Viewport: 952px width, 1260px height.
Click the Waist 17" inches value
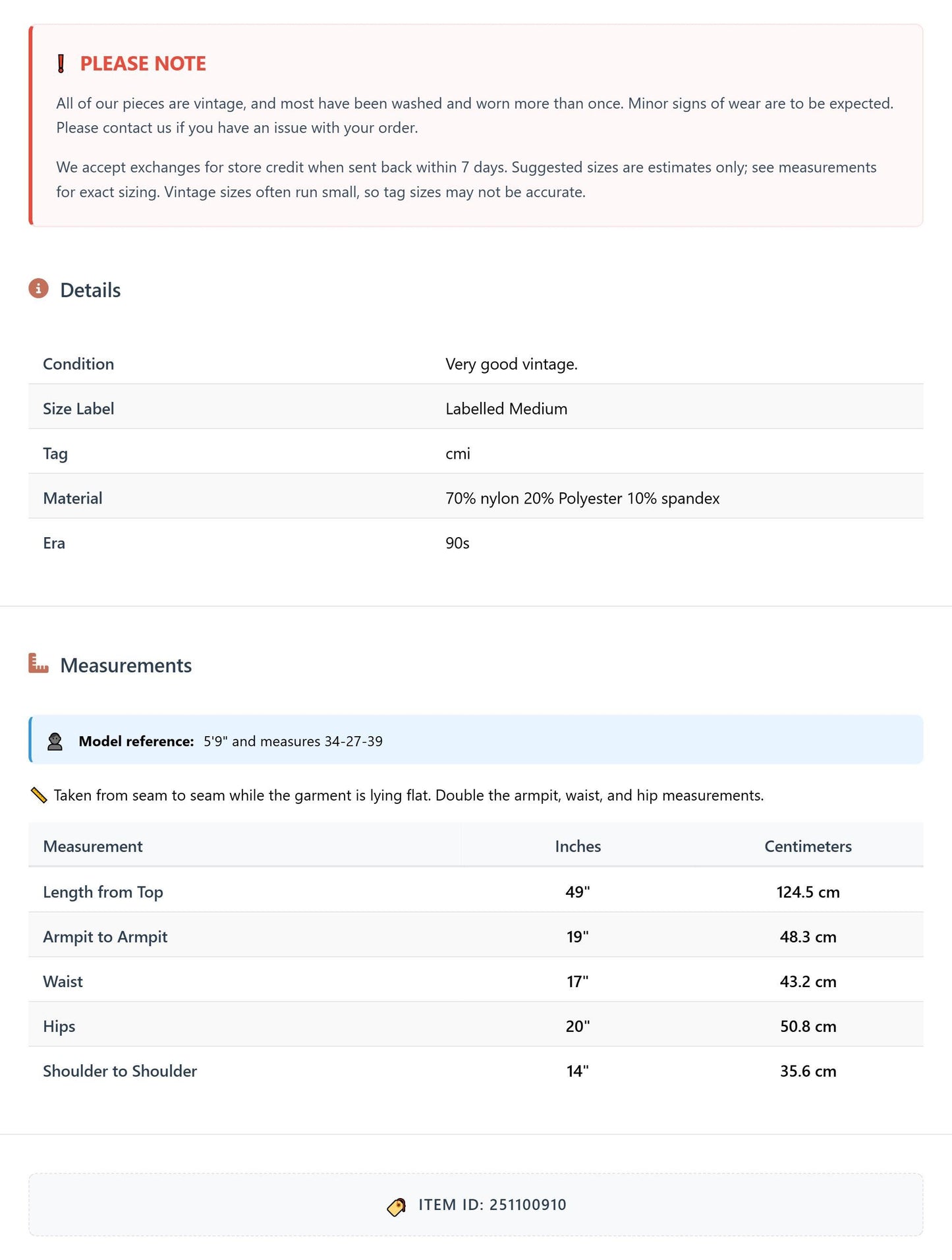tap(578, 982)
